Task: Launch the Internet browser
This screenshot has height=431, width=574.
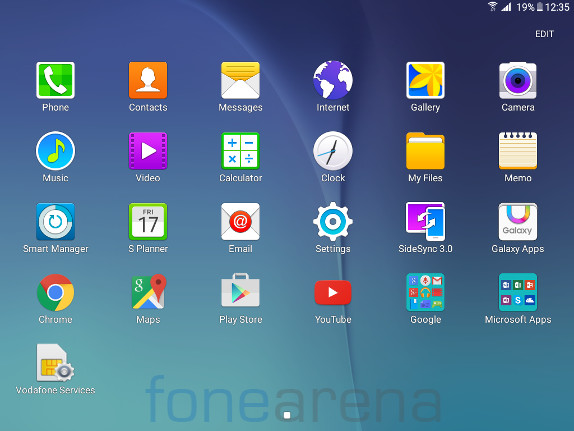Action: (x=333, y=80)
